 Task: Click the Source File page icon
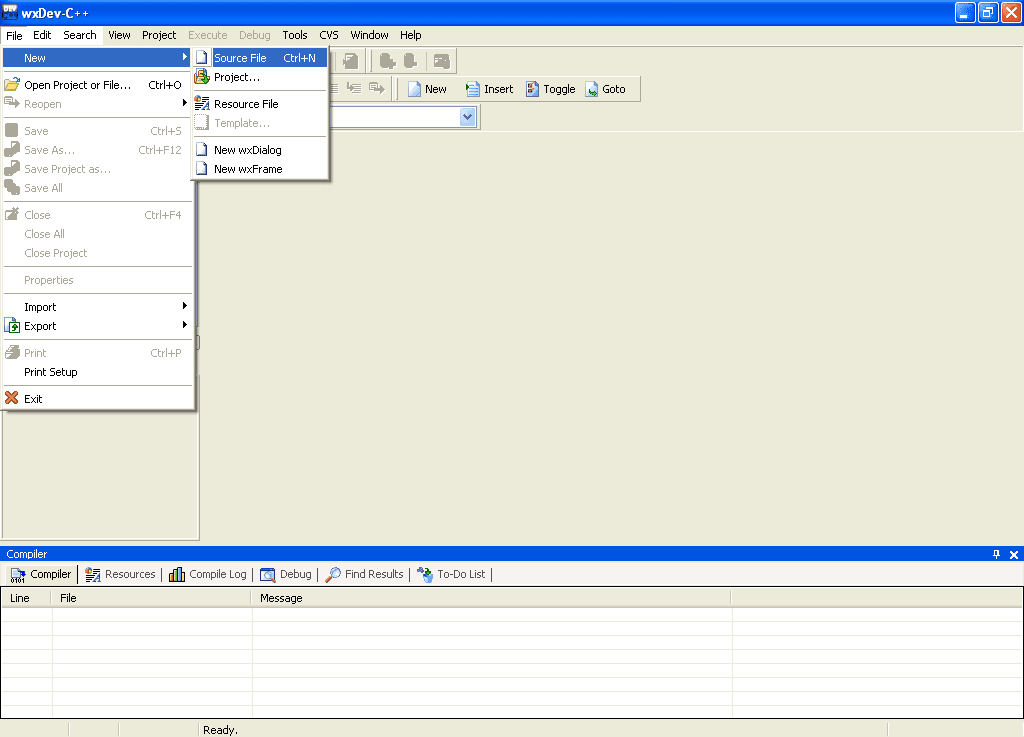click(x=202, y=57)
